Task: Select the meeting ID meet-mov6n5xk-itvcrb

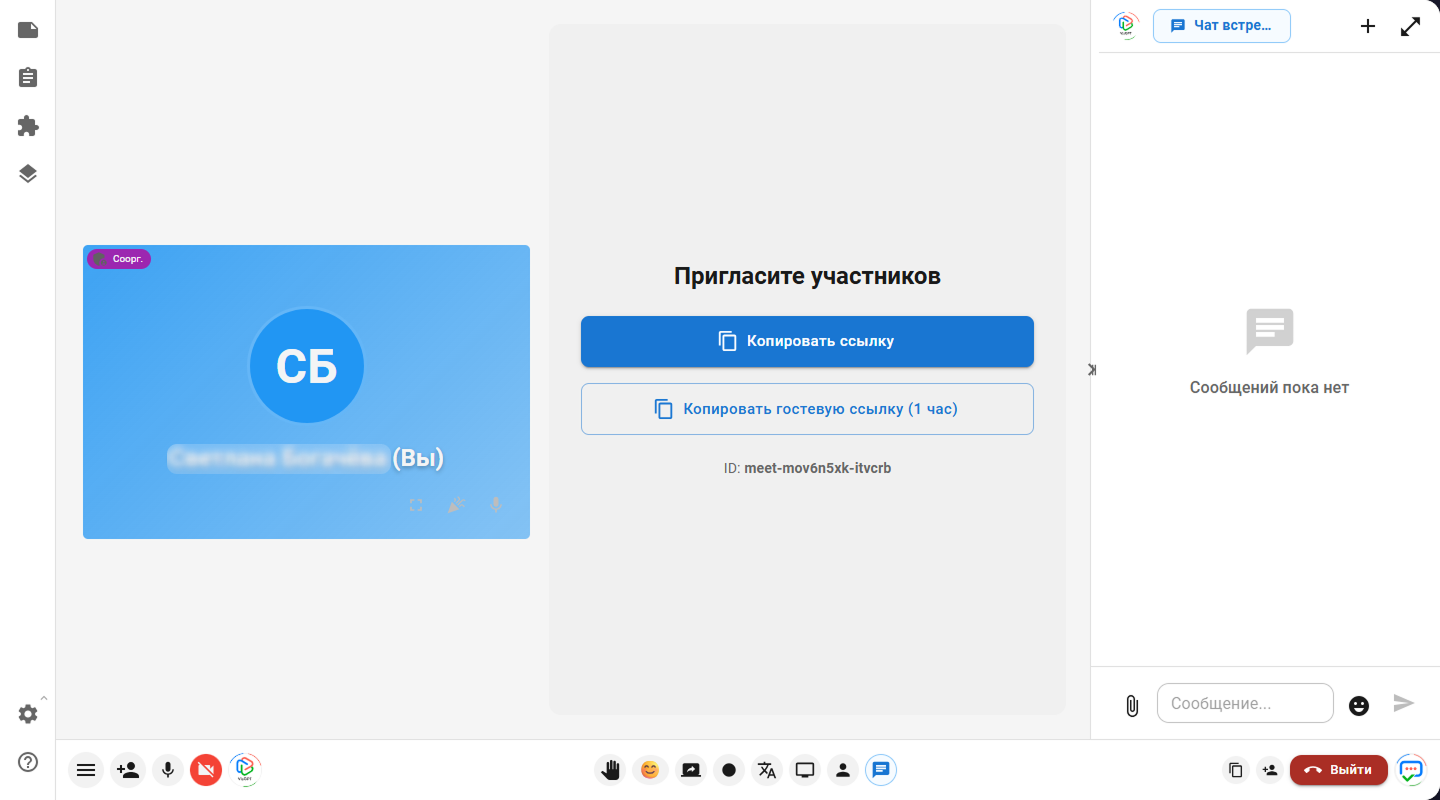Action: click(817, 467)
